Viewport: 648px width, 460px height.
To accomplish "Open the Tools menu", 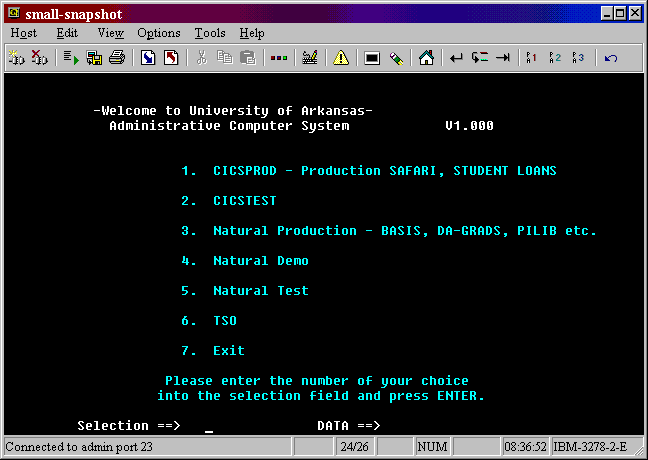I will (210, 33).
